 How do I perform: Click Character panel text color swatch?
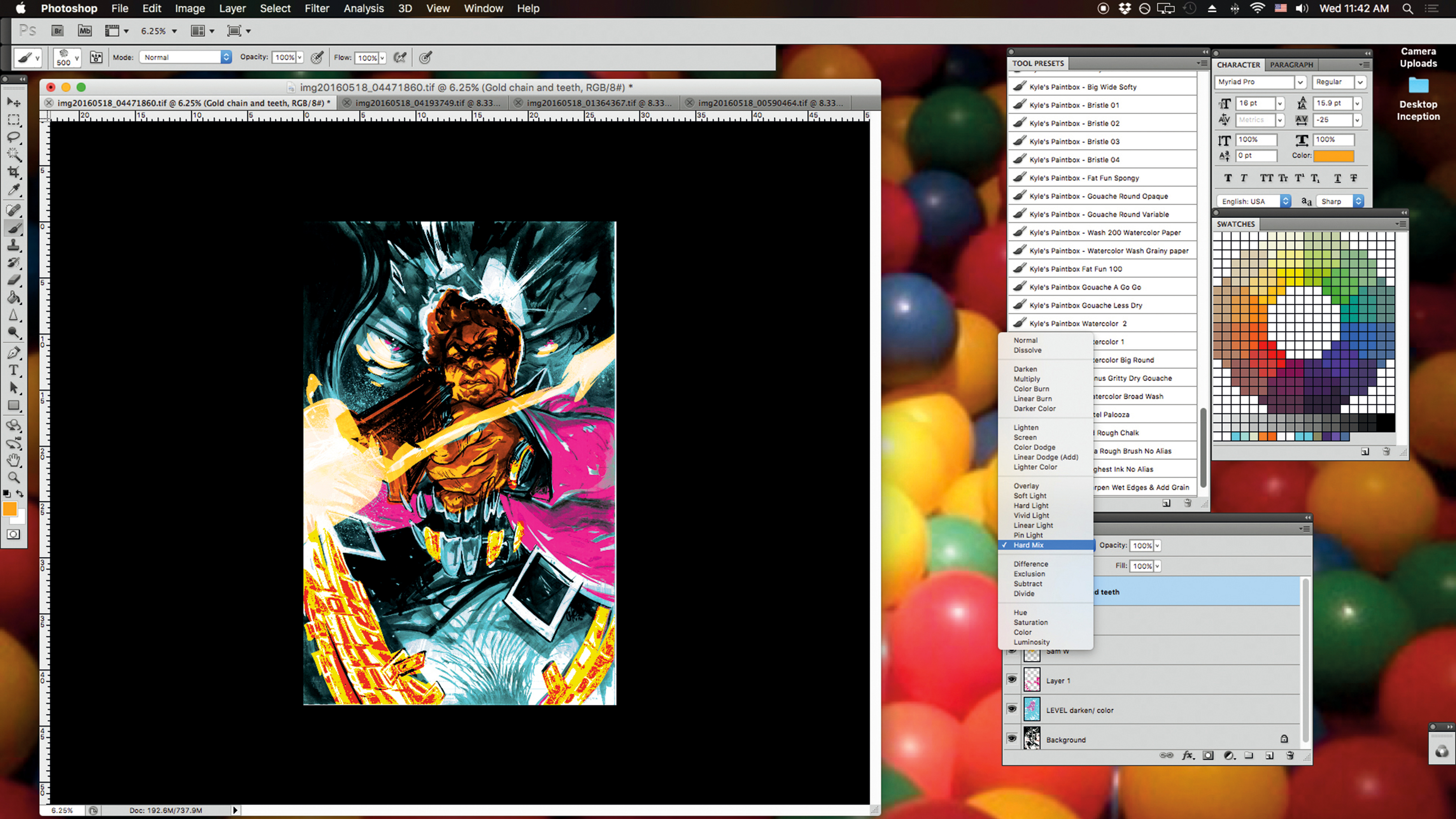pyautogui.click(x=1333, y=155)
